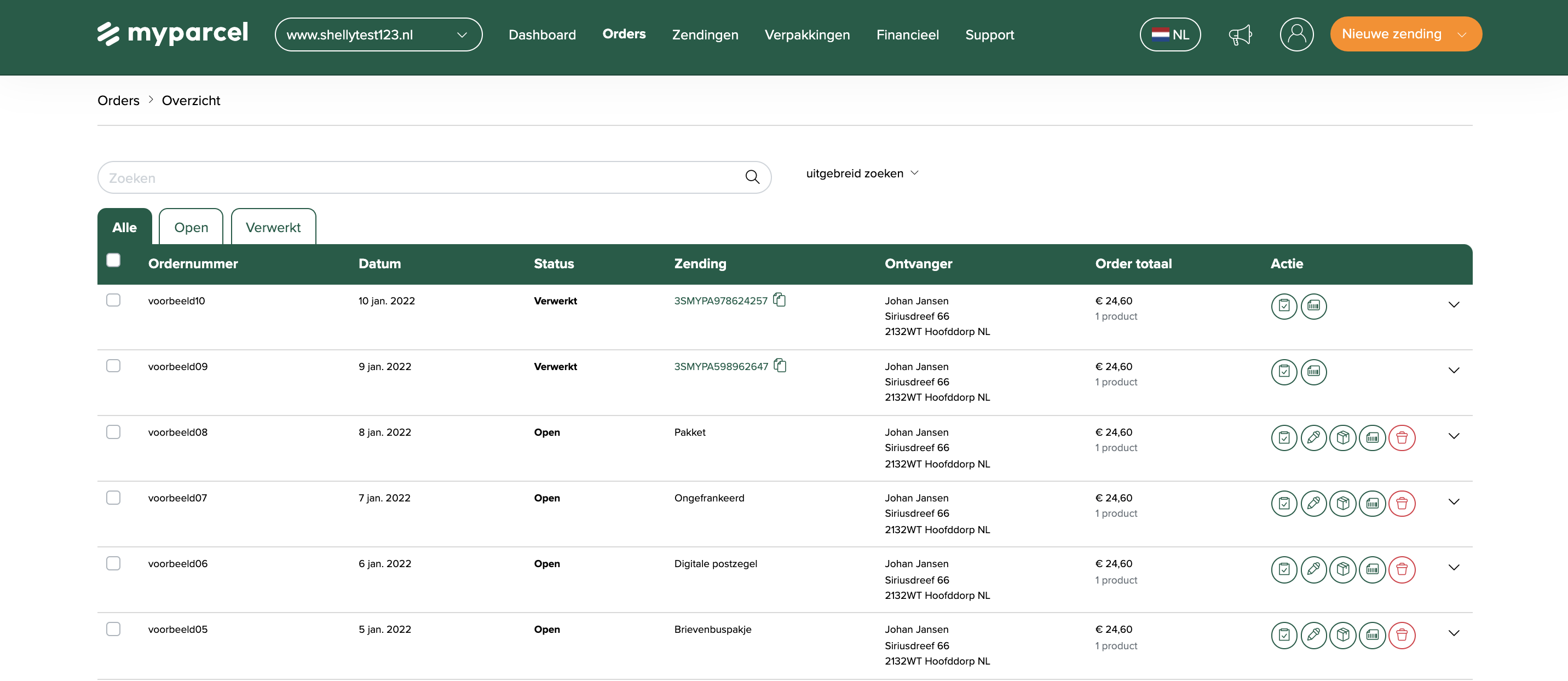The width and height of the screenshot is (1568, 681).
Task: Tick the checkbox for order voorbeeld10
Action: coord(113,300)
